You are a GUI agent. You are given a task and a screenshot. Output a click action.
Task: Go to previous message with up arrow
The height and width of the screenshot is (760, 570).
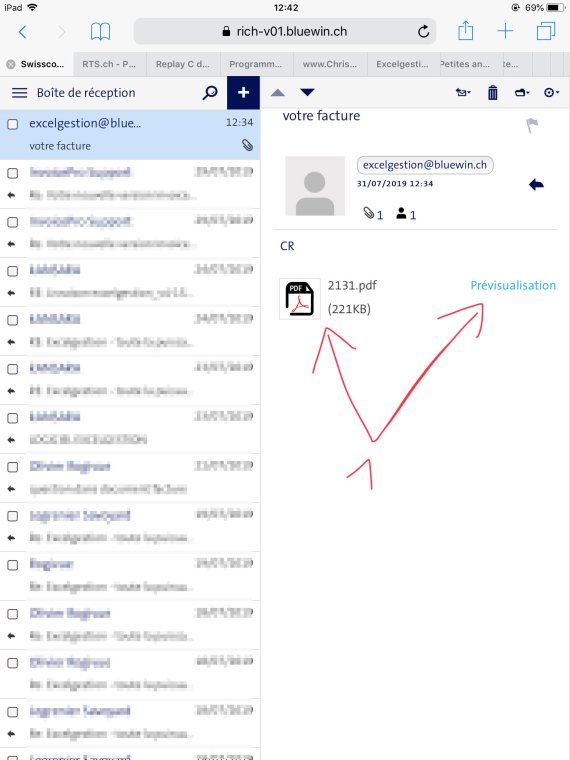tap(278, 93)
